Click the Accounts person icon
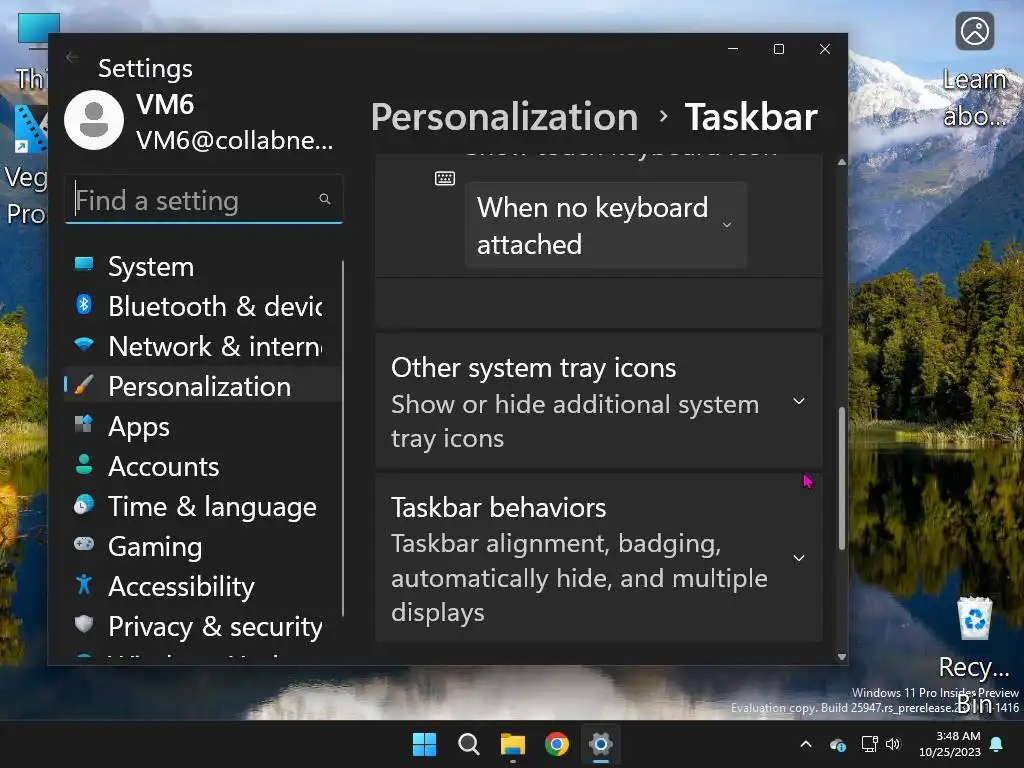The width and height of the screenshot is (1024, 768). (84, 464)
